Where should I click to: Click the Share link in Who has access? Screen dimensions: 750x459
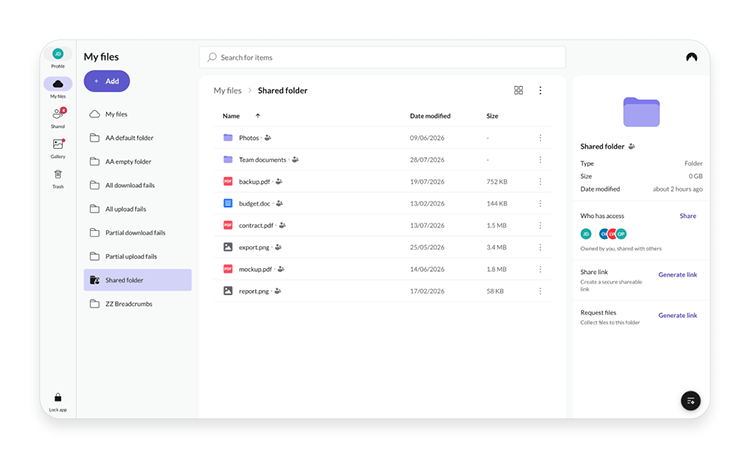click(x=688, y=216)
